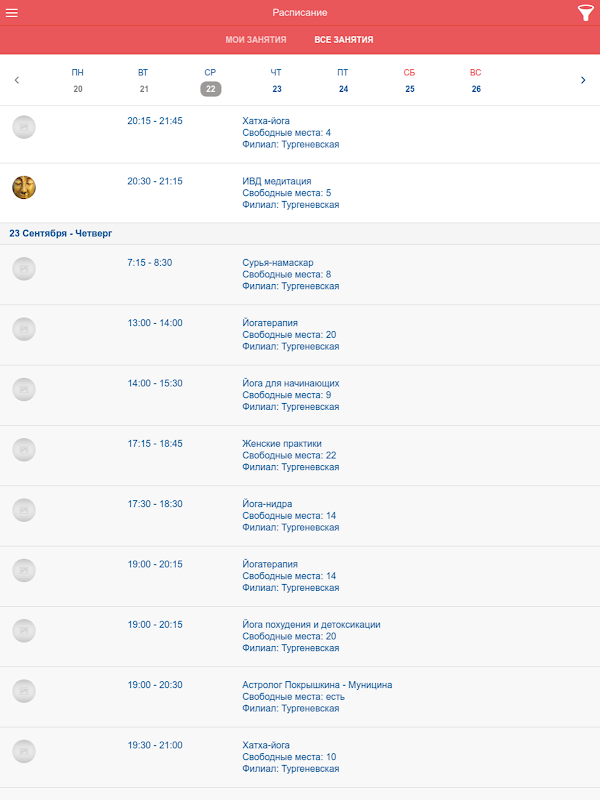Select Saturday 25 in the week strip
This screenshot has height=800, width=600.
click(x=410, y=81)
